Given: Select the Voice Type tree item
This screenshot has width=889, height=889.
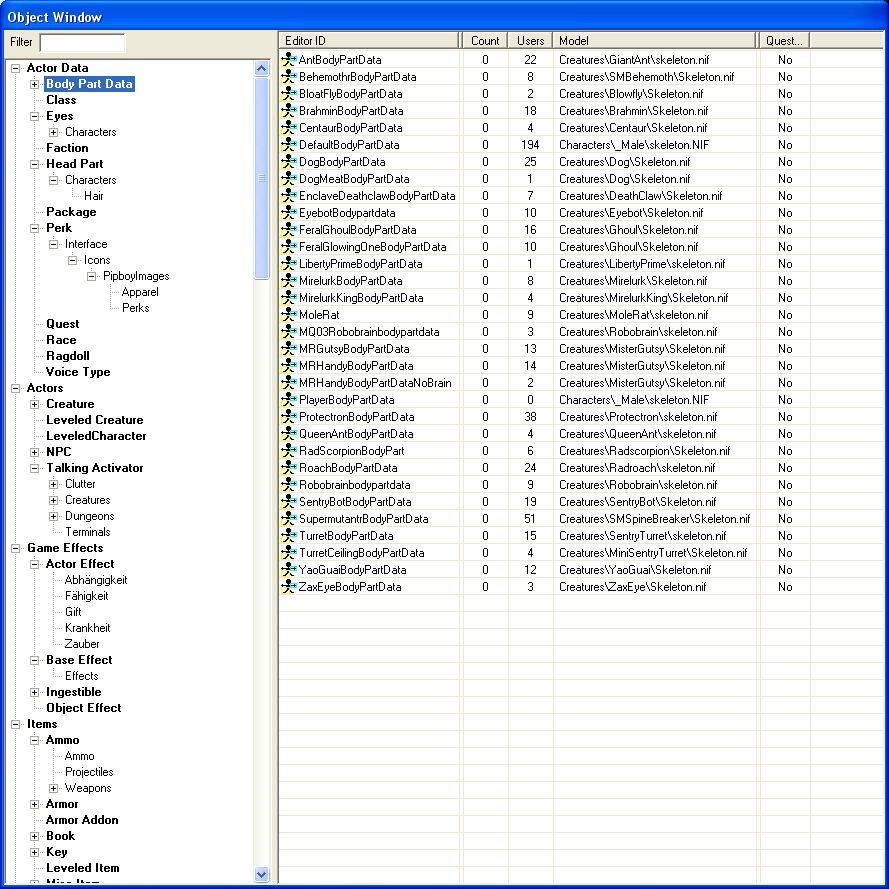Looking at the screenshot, I should [x=78, y=372].
